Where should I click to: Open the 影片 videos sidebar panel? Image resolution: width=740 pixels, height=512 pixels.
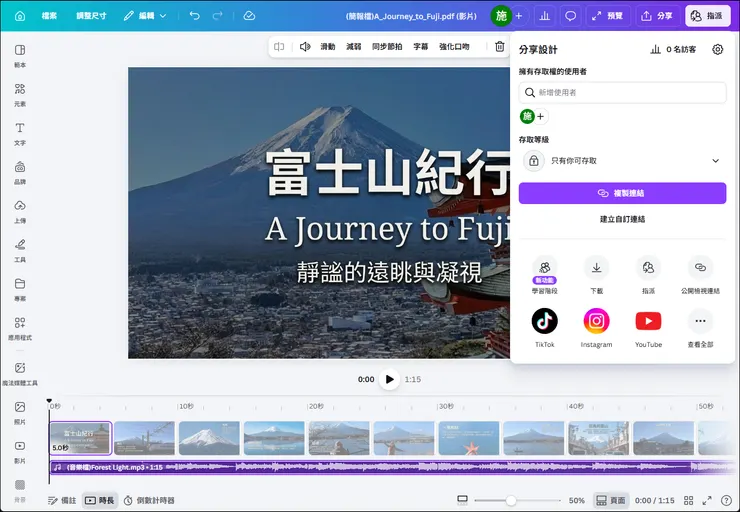pyautogui.click(x=20, y=452)
